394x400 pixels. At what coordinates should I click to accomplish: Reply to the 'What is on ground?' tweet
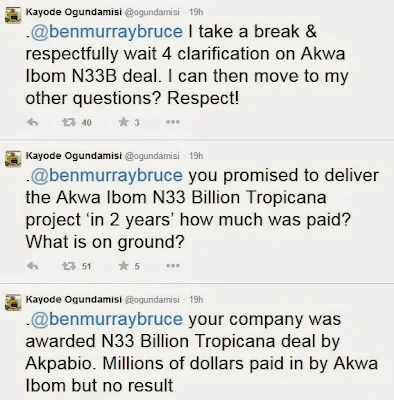click(x=32, y=266)
